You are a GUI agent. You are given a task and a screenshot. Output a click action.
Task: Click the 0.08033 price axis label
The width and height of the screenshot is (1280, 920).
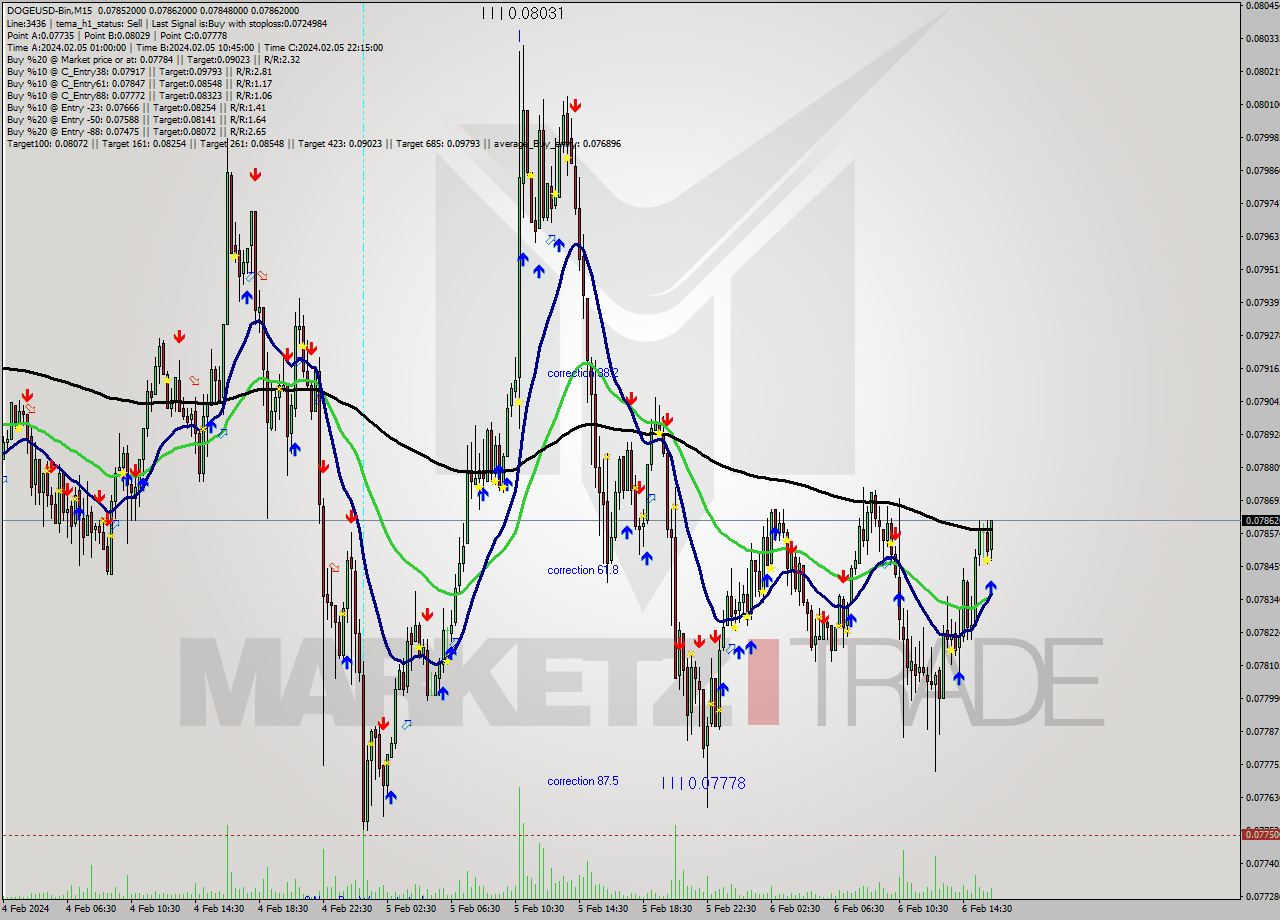(1262, 38)
